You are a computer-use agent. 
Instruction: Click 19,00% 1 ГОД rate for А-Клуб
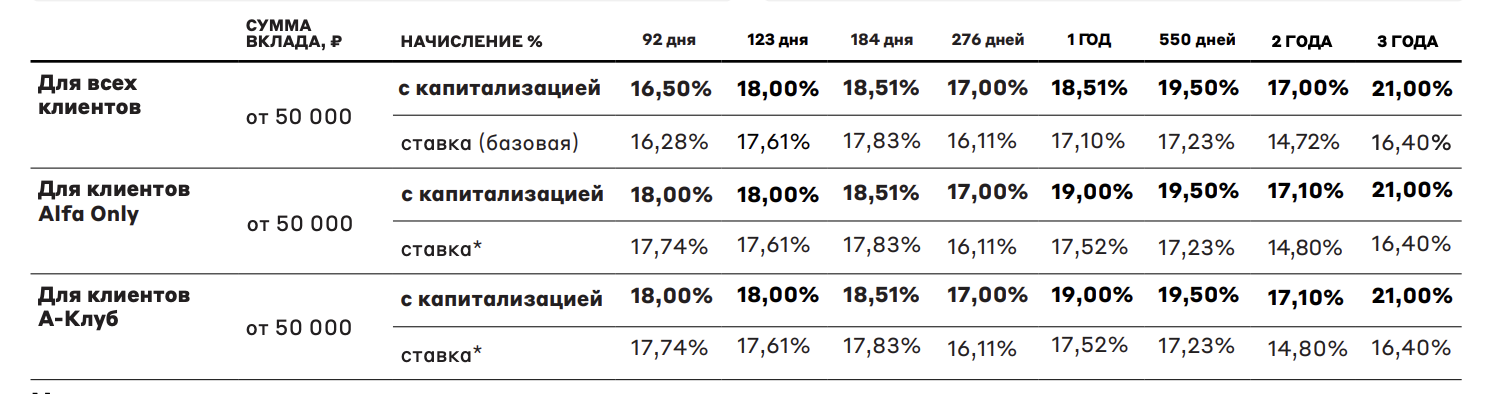(1089, 296)
